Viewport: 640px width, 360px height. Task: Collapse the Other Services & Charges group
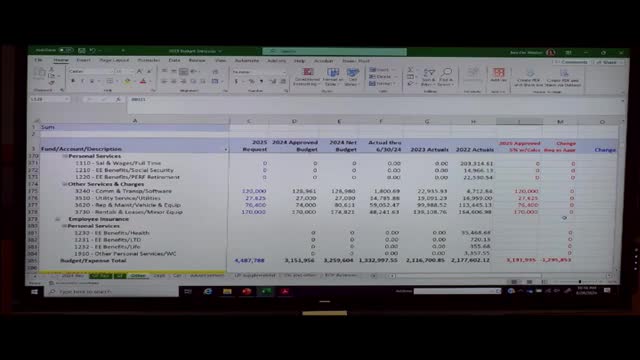pyautogui.click(x=64, y=184)
